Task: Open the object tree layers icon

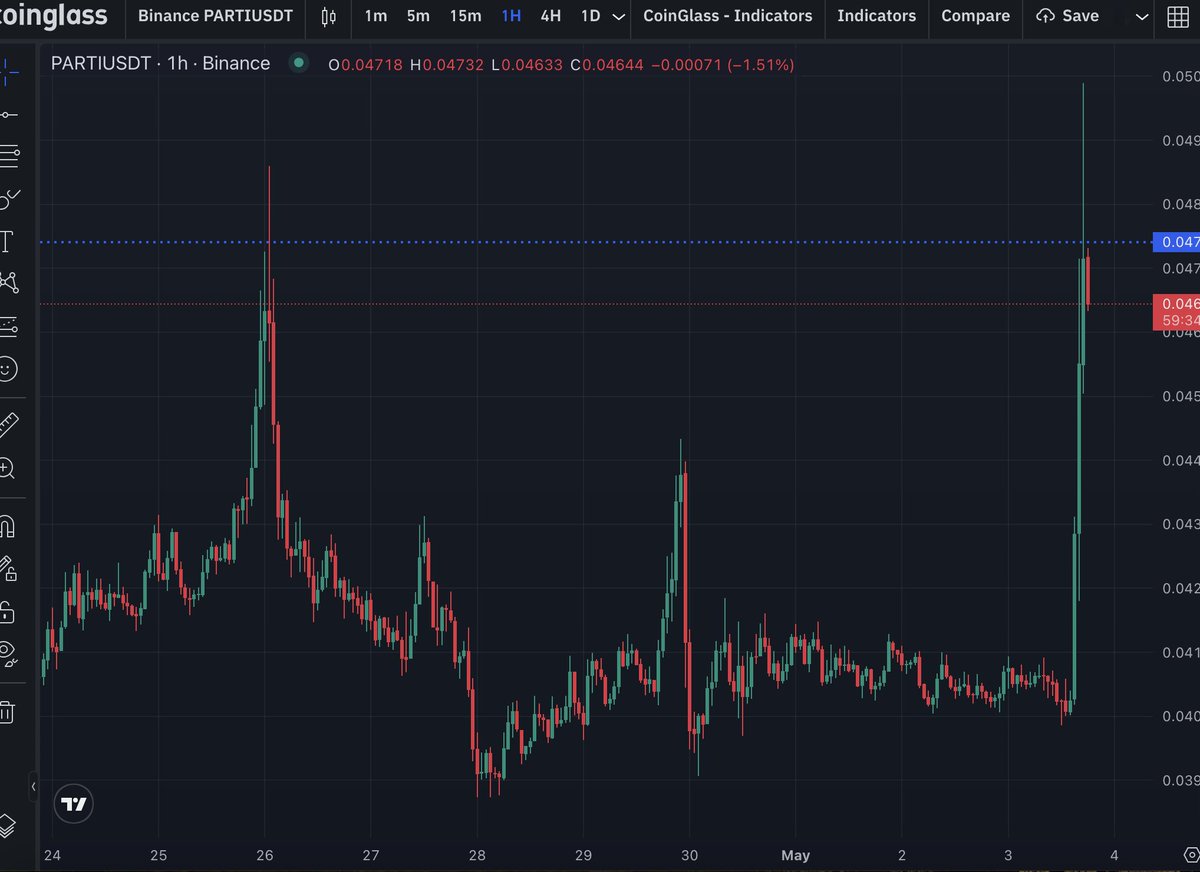Action: click(x=8, y=826)
